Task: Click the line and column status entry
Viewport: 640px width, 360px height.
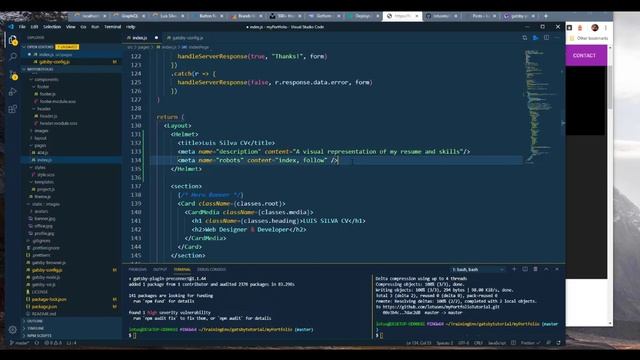Action: 418,343
